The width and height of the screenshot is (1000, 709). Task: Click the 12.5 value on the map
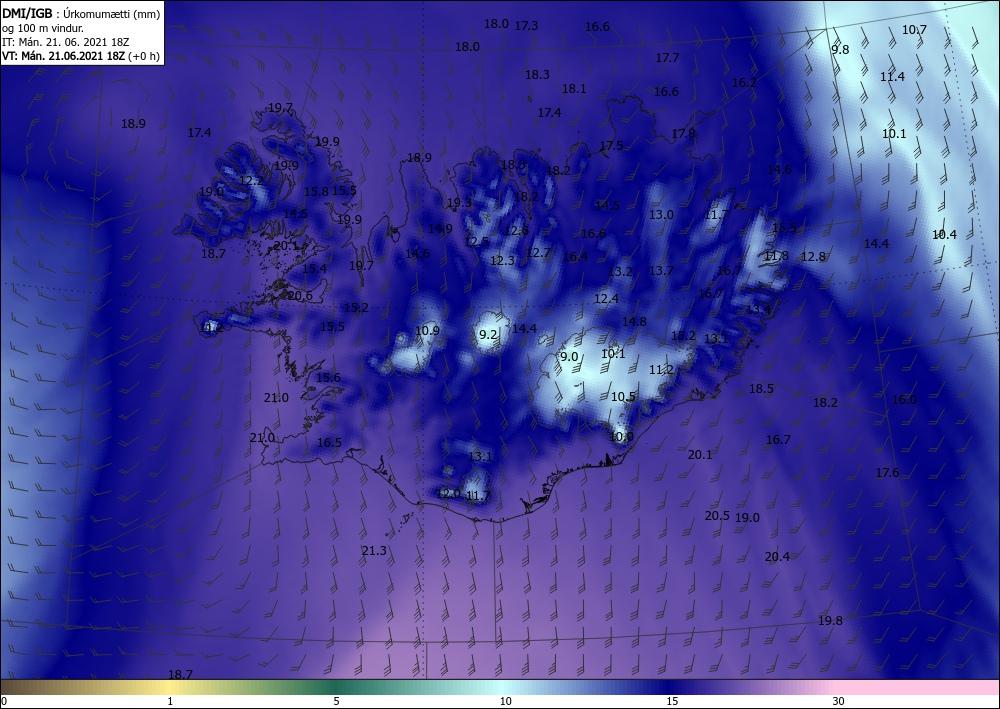tap(476, 242)
